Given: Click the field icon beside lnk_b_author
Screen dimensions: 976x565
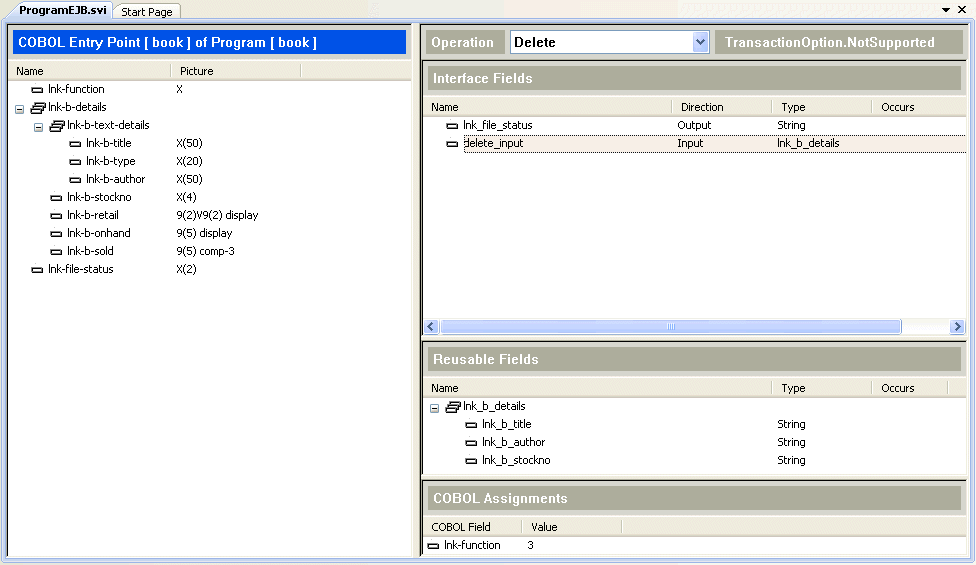Looking at the screenshot, I should point(471,443).
